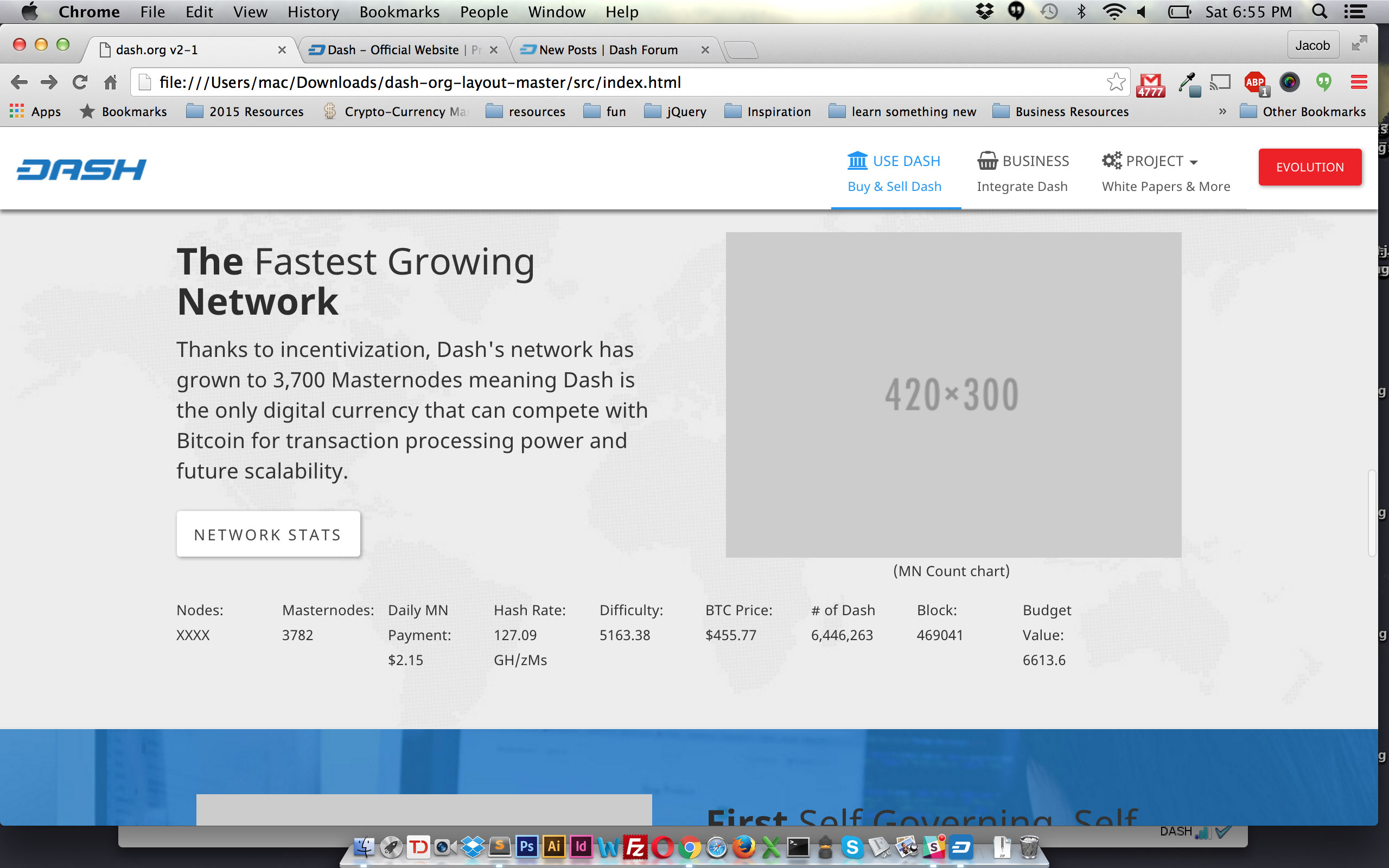Open the learn something new folder

(903, 111)
